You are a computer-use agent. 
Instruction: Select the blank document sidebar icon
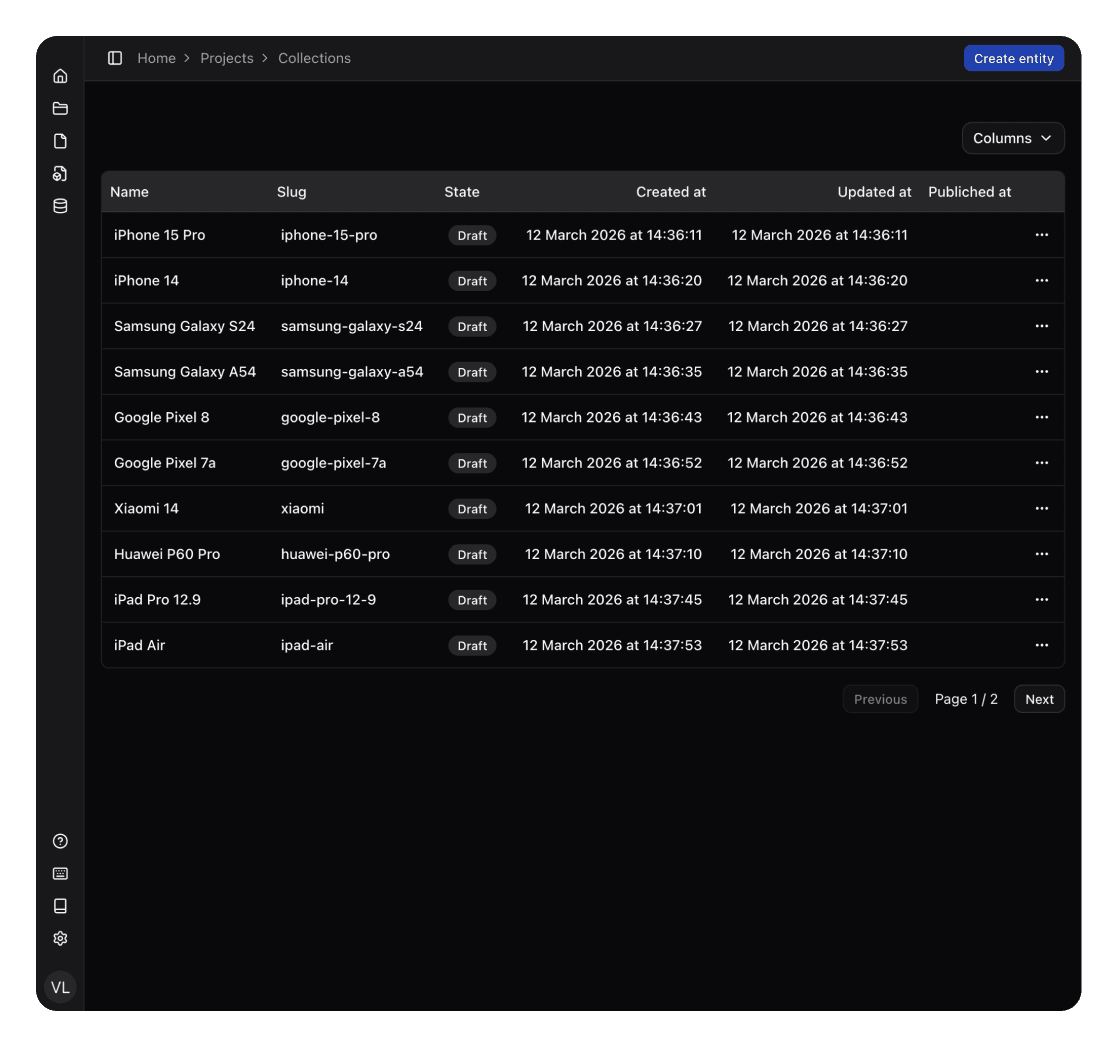click(60, 141)
